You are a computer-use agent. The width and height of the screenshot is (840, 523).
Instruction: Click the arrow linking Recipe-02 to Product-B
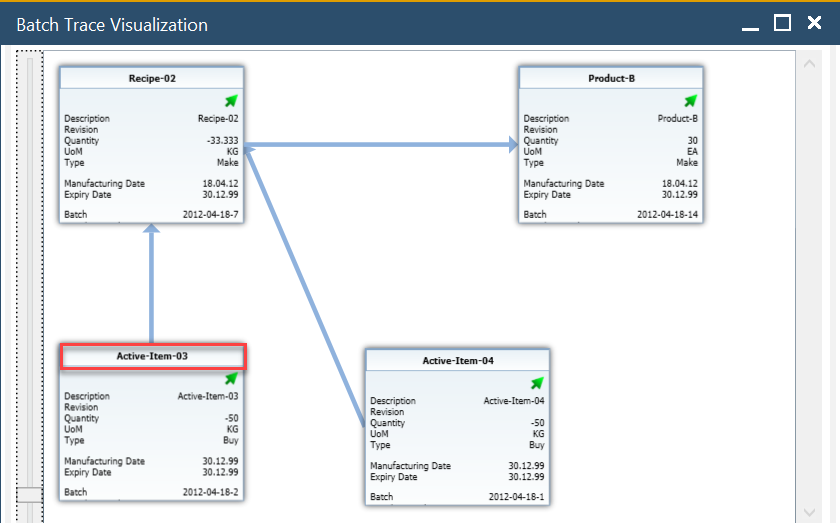coord(380,147)
